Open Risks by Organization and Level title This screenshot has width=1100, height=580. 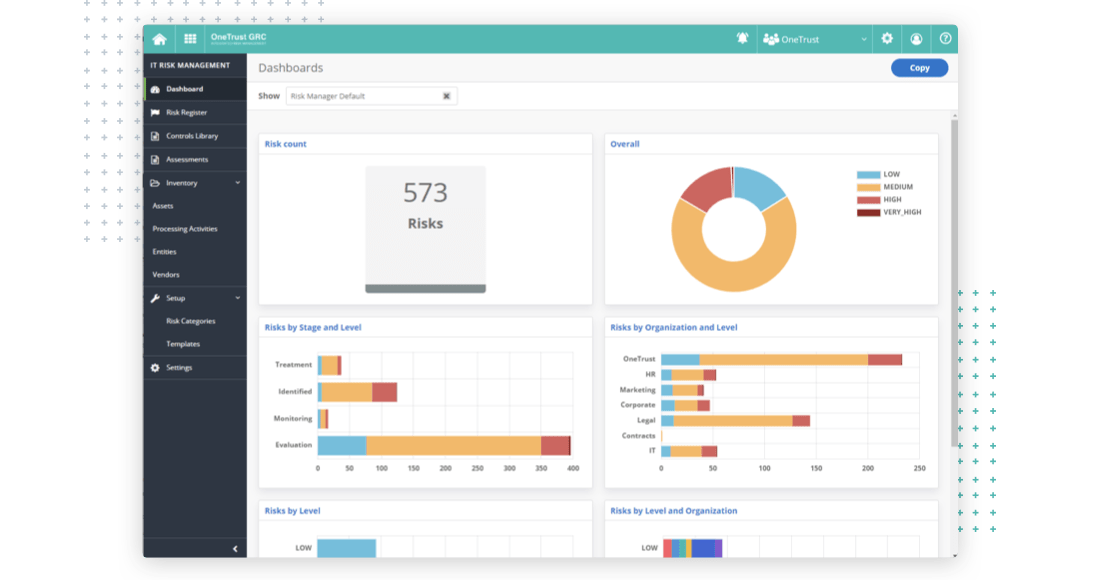673,328
